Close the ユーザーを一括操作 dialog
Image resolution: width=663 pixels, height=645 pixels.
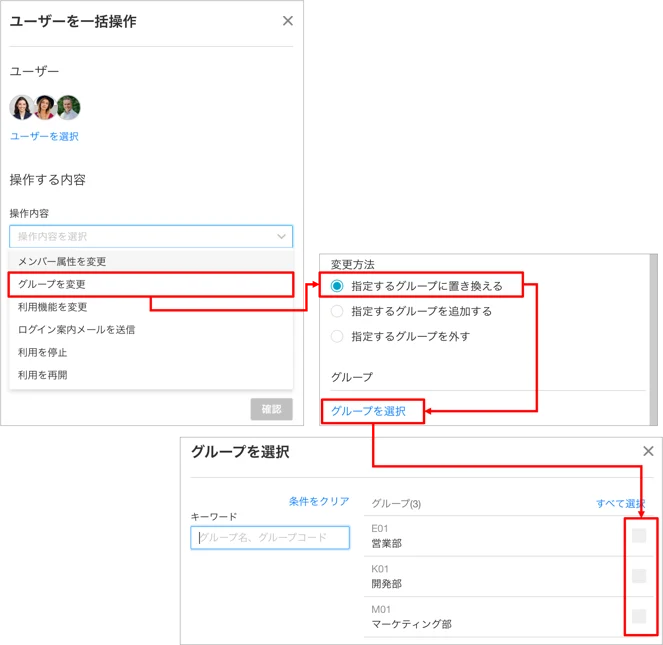[288, 21]
